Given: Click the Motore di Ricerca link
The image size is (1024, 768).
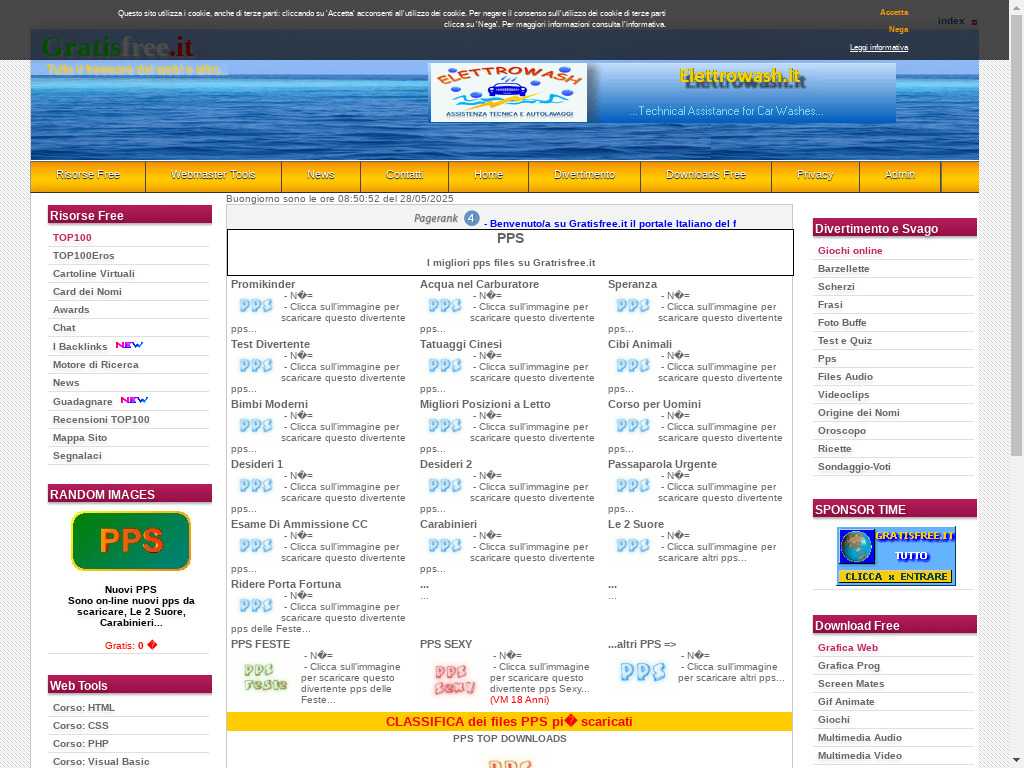Looking at the screenshot, I should tap(95, 364).
